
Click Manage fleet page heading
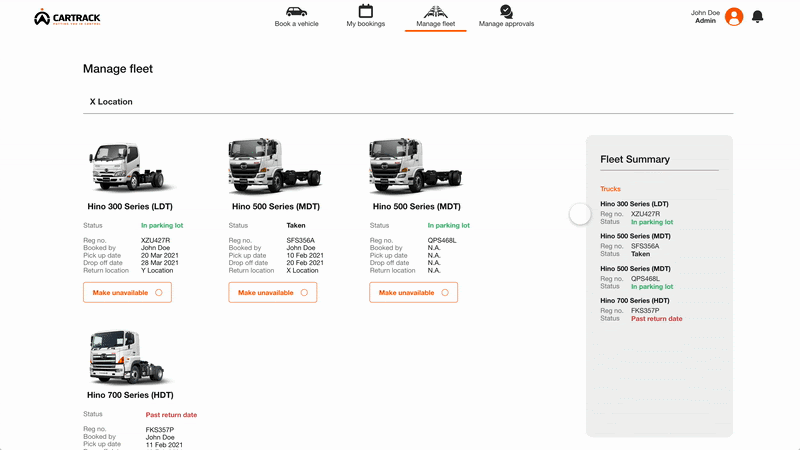pos(118,69)
